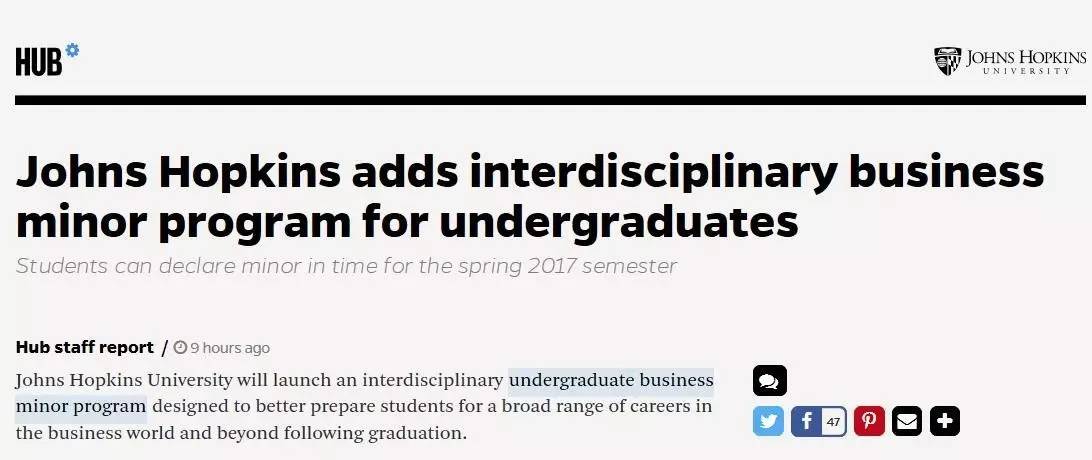Pin article to Pinterest
The width and height of the screenshot is (1092, 460).
click(x=869, y=421)
